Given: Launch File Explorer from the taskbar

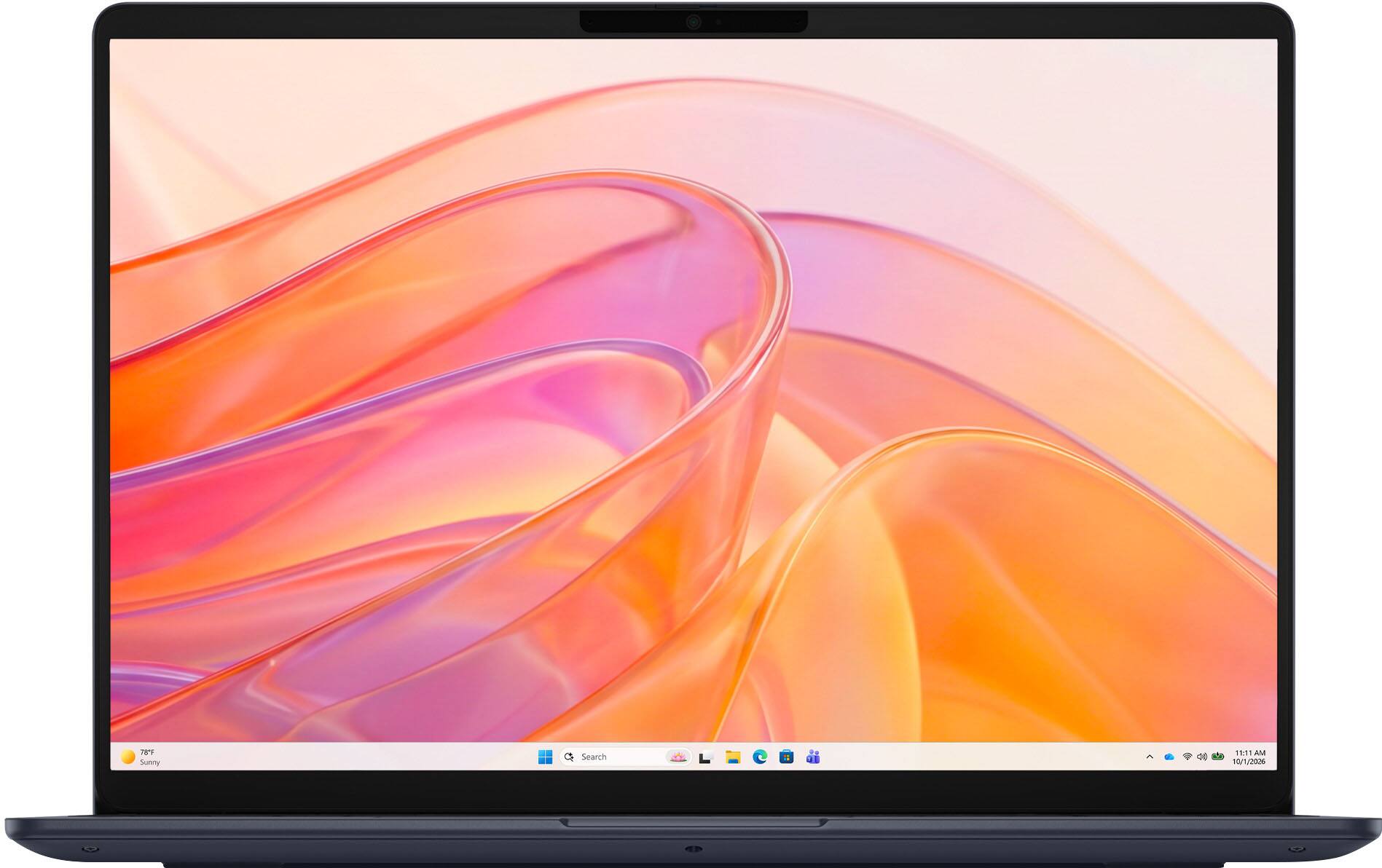Looking at the screenshot, I should point(733,757).
